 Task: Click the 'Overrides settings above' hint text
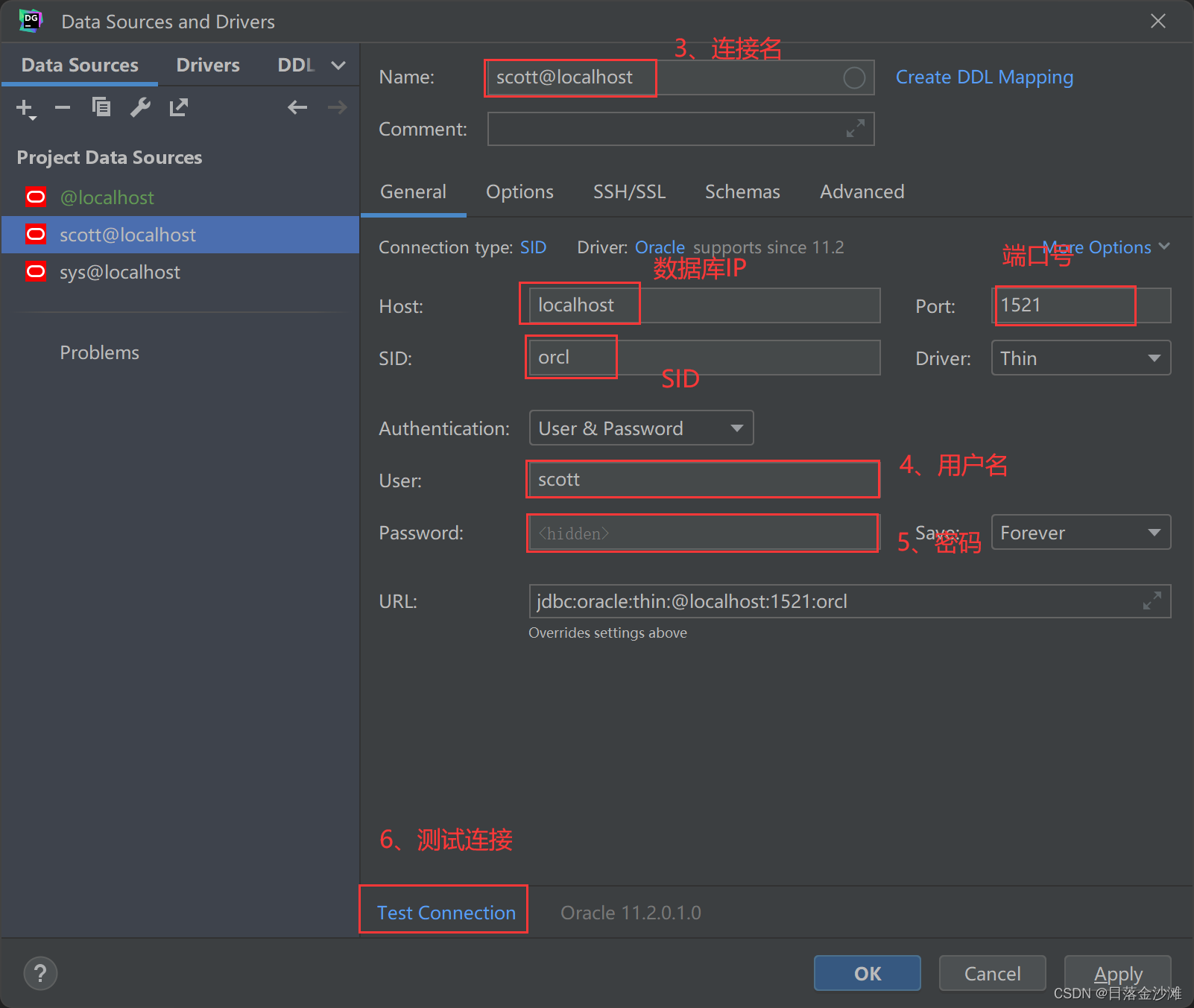(x=607, y=633)
